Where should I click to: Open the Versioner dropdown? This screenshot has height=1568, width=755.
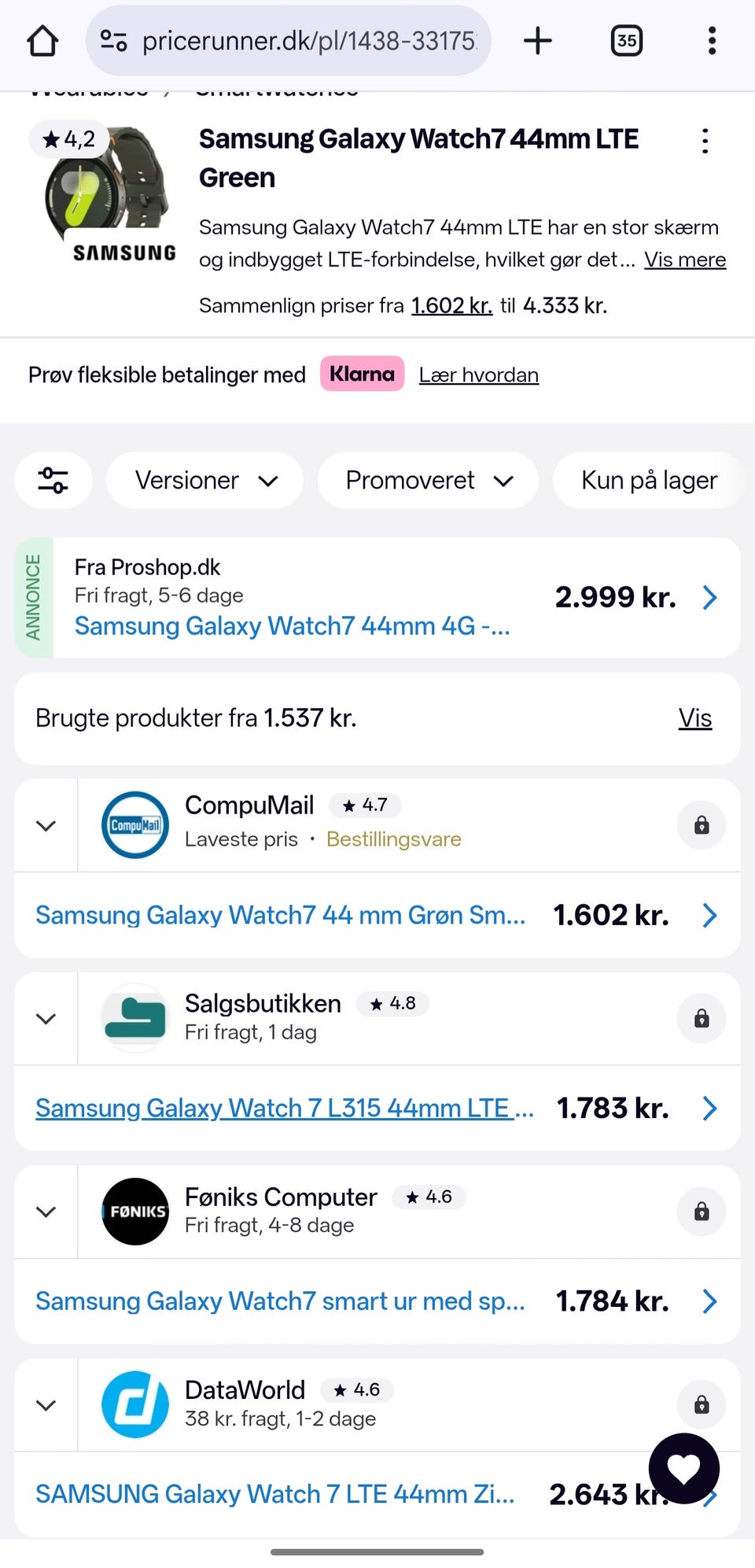pyautogui.click(x=205, y=480)
